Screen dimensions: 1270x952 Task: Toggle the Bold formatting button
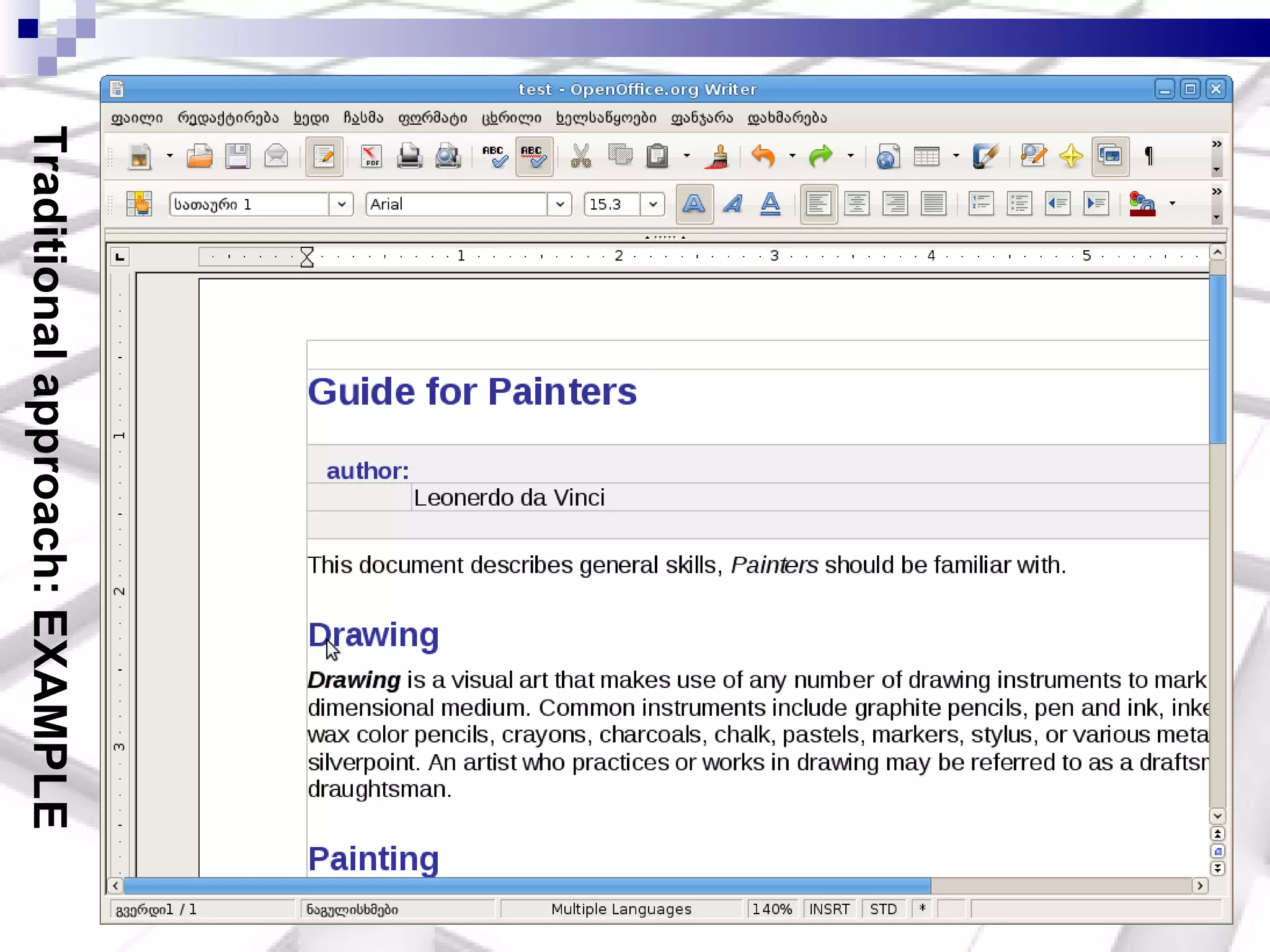(x=694, y=204)
